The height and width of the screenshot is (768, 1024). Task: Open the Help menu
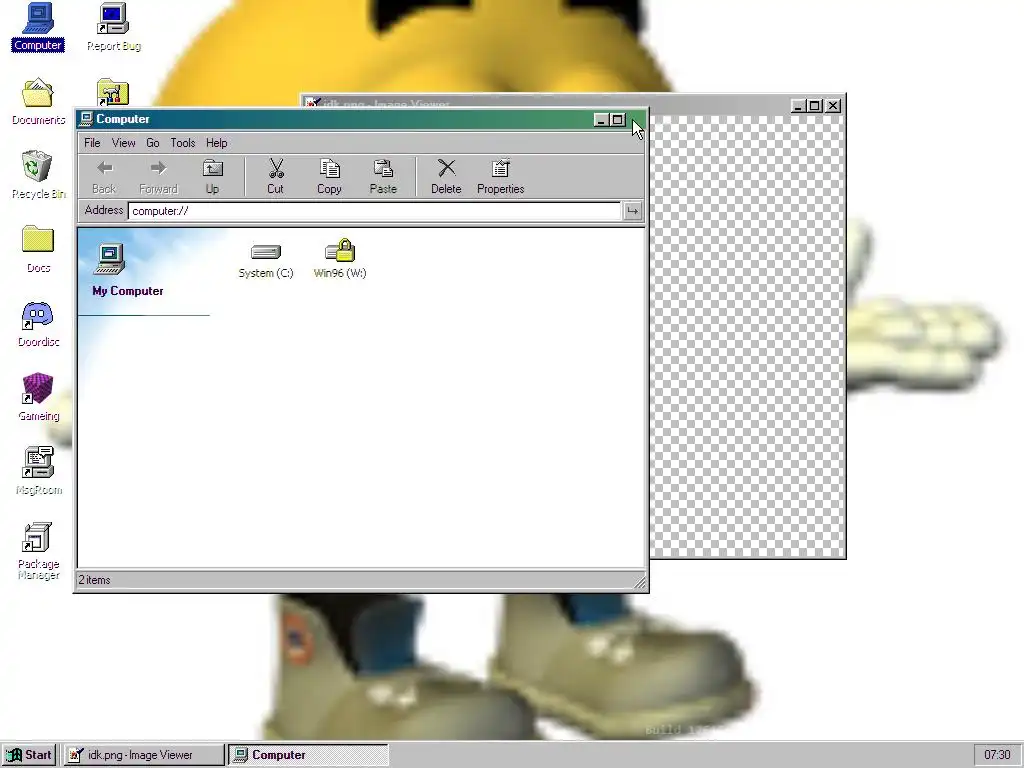pyautogui.click(x=217, y=143)
